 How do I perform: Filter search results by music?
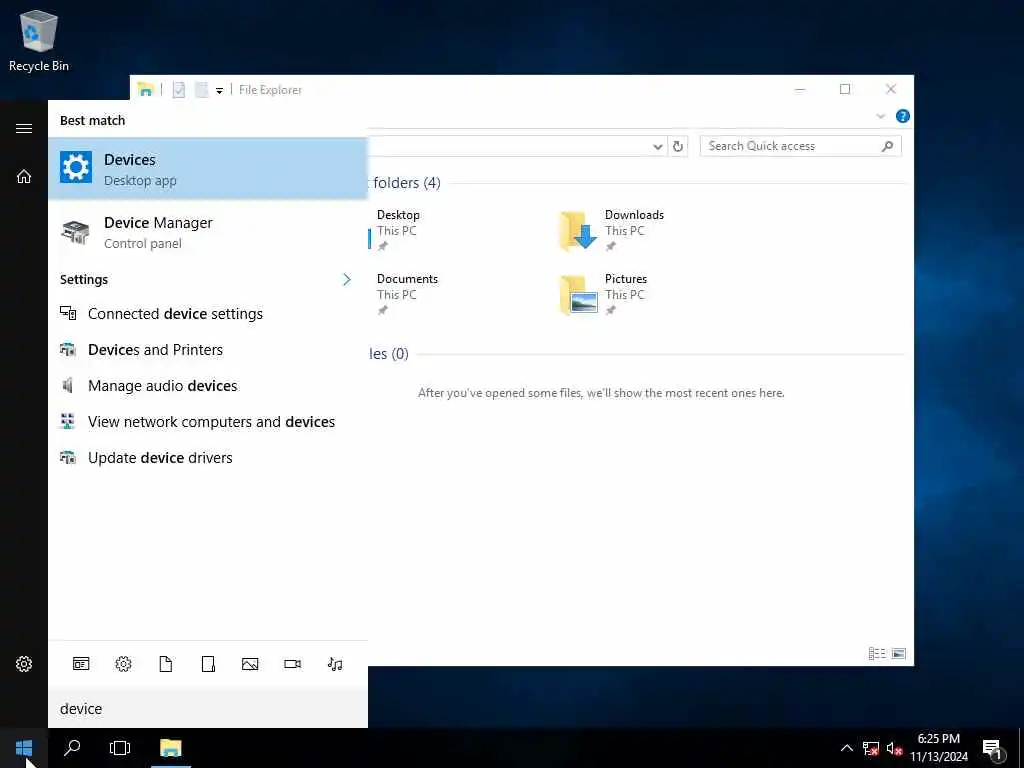click(335, 664)
